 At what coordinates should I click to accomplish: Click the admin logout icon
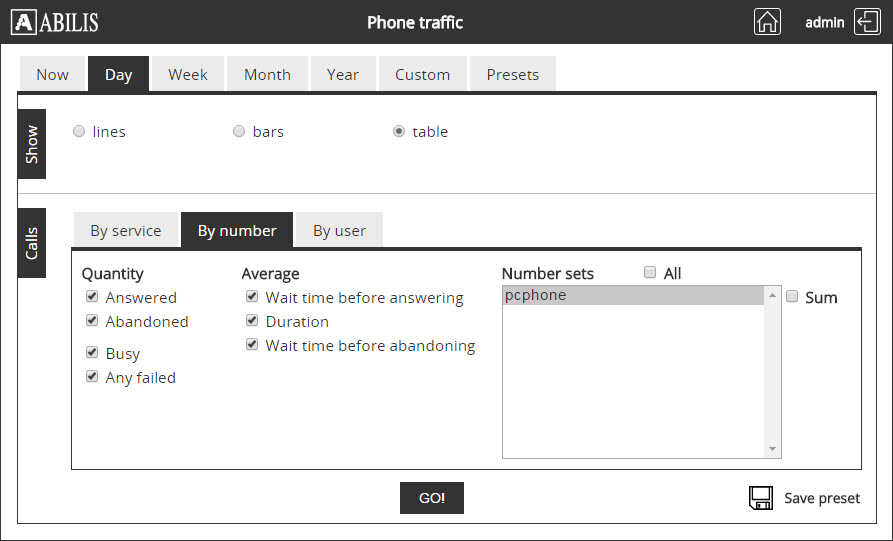tap(866, 22)
